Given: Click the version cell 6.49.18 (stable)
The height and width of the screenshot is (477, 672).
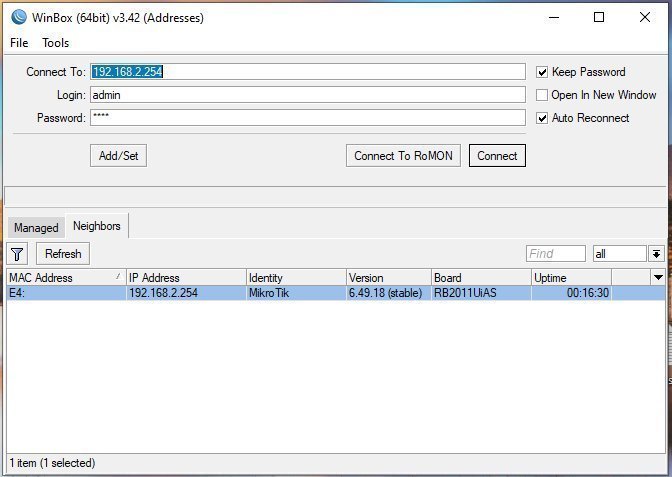Looking at the screenshot, I should point(389,293).
